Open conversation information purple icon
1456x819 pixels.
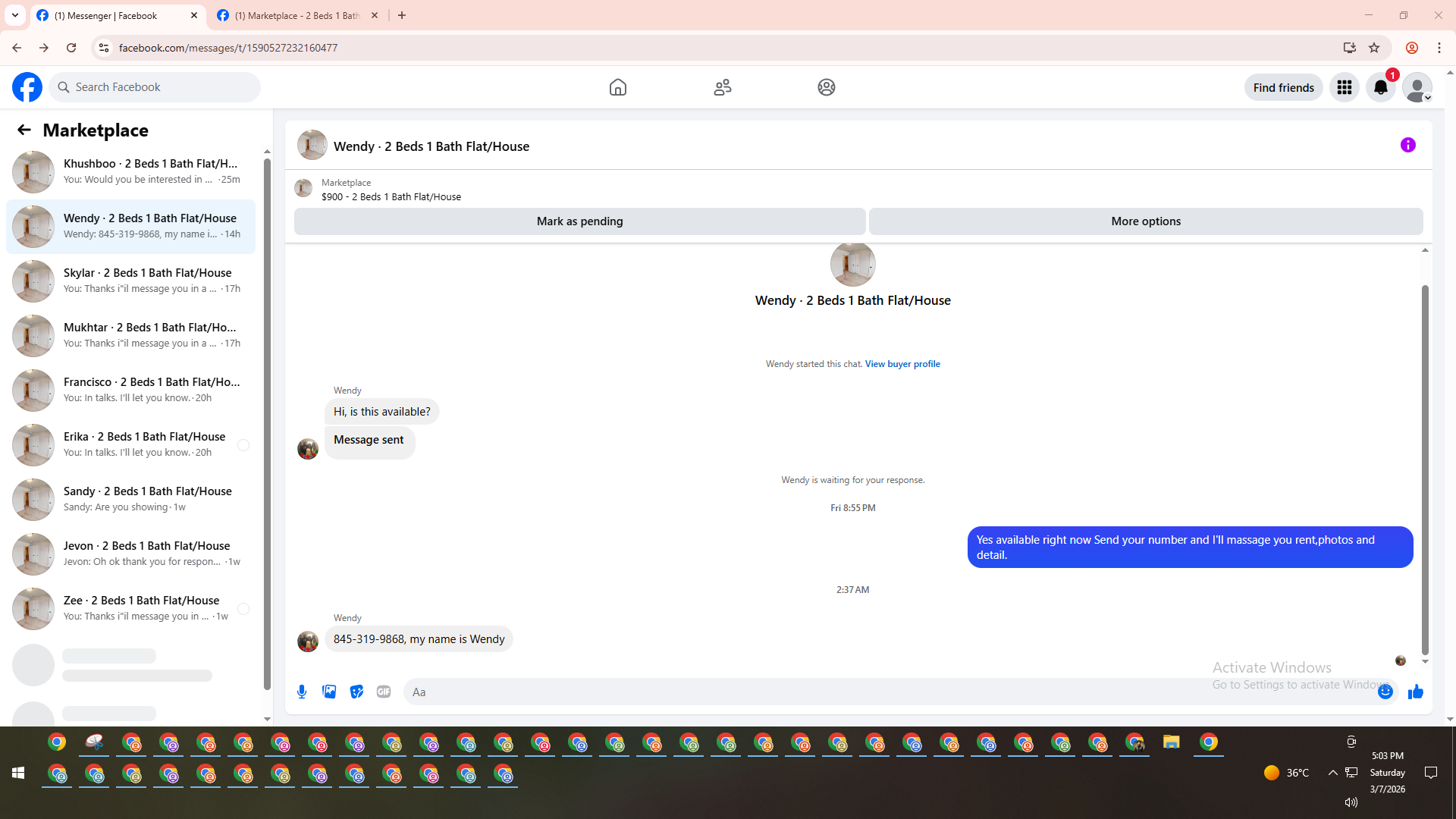point(1408,145)
